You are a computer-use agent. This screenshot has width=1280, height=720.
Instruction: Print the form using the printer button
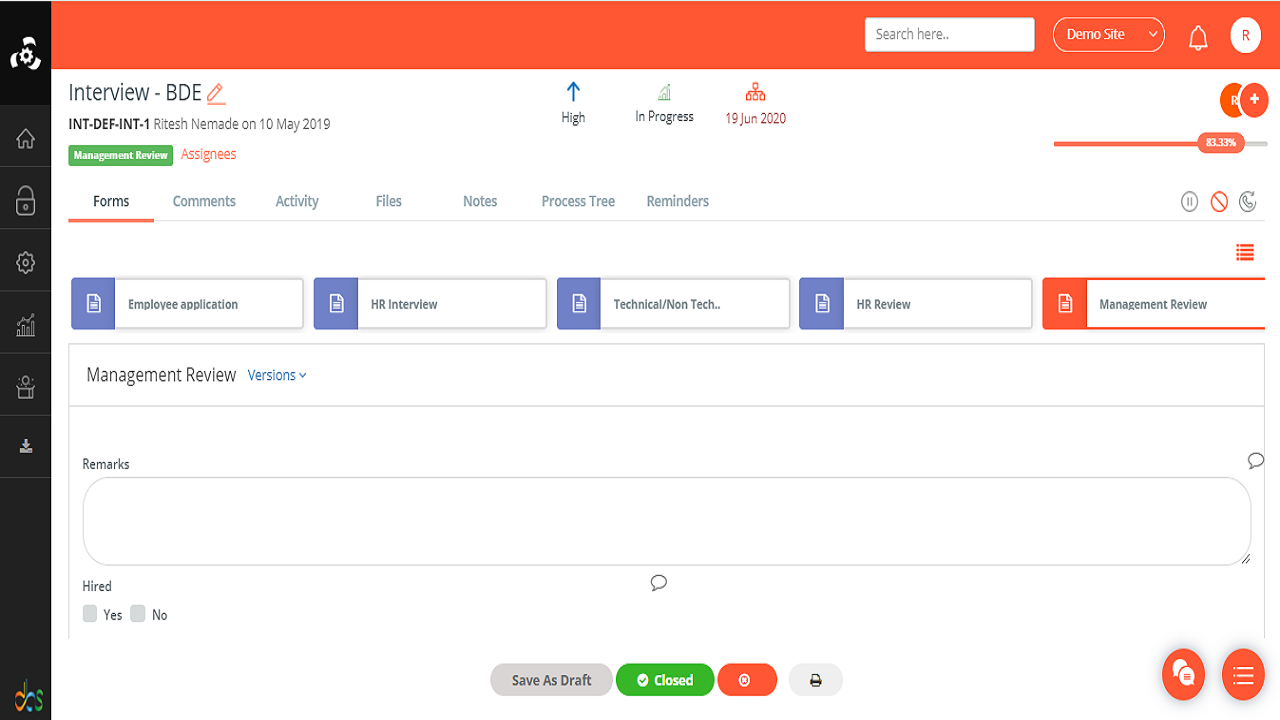coord(815,680)
